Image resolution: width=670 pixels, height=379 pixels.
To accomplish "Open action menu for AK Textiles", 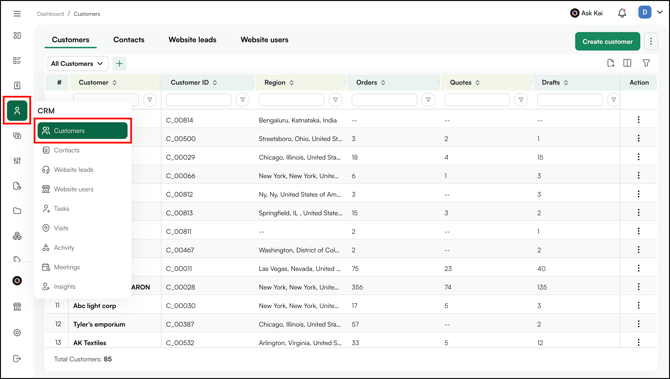I will [x=638, y=342].
